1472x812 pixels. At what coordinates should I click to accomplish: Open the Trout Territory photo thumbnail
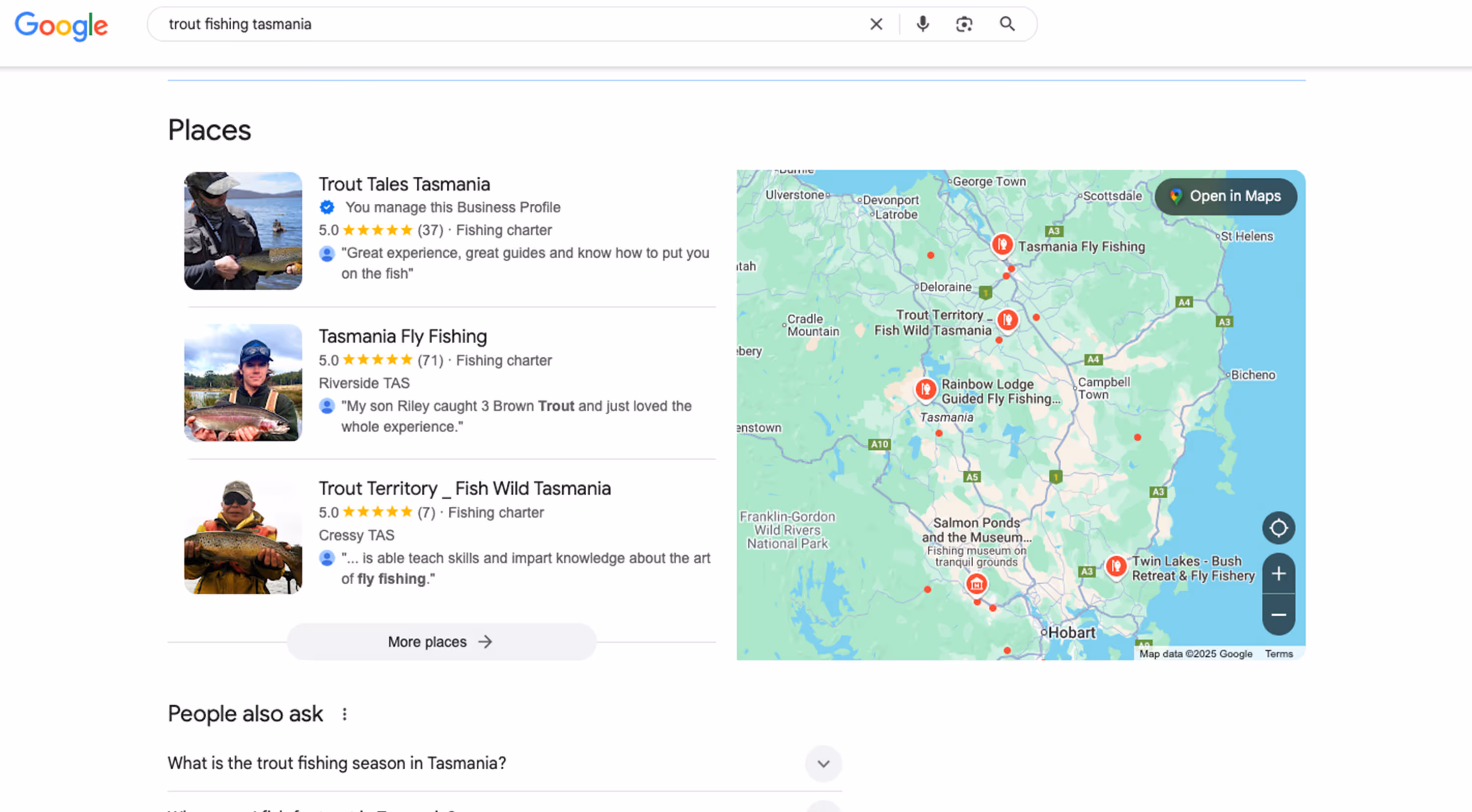tap(243, 535)
